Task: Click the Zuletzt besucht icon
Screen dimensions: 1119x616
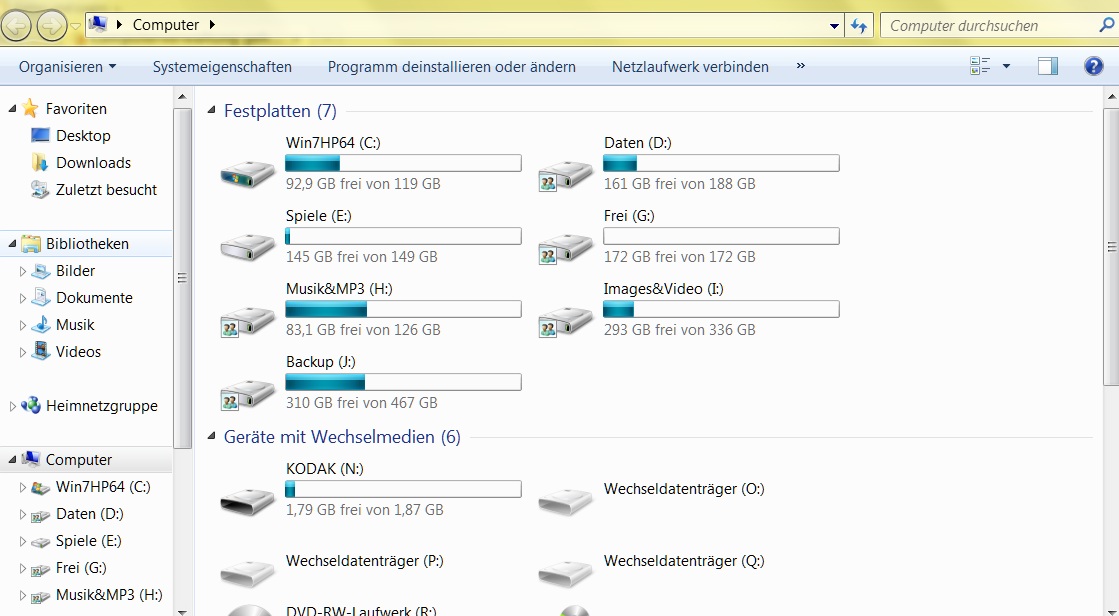Action: pos(40,189)
